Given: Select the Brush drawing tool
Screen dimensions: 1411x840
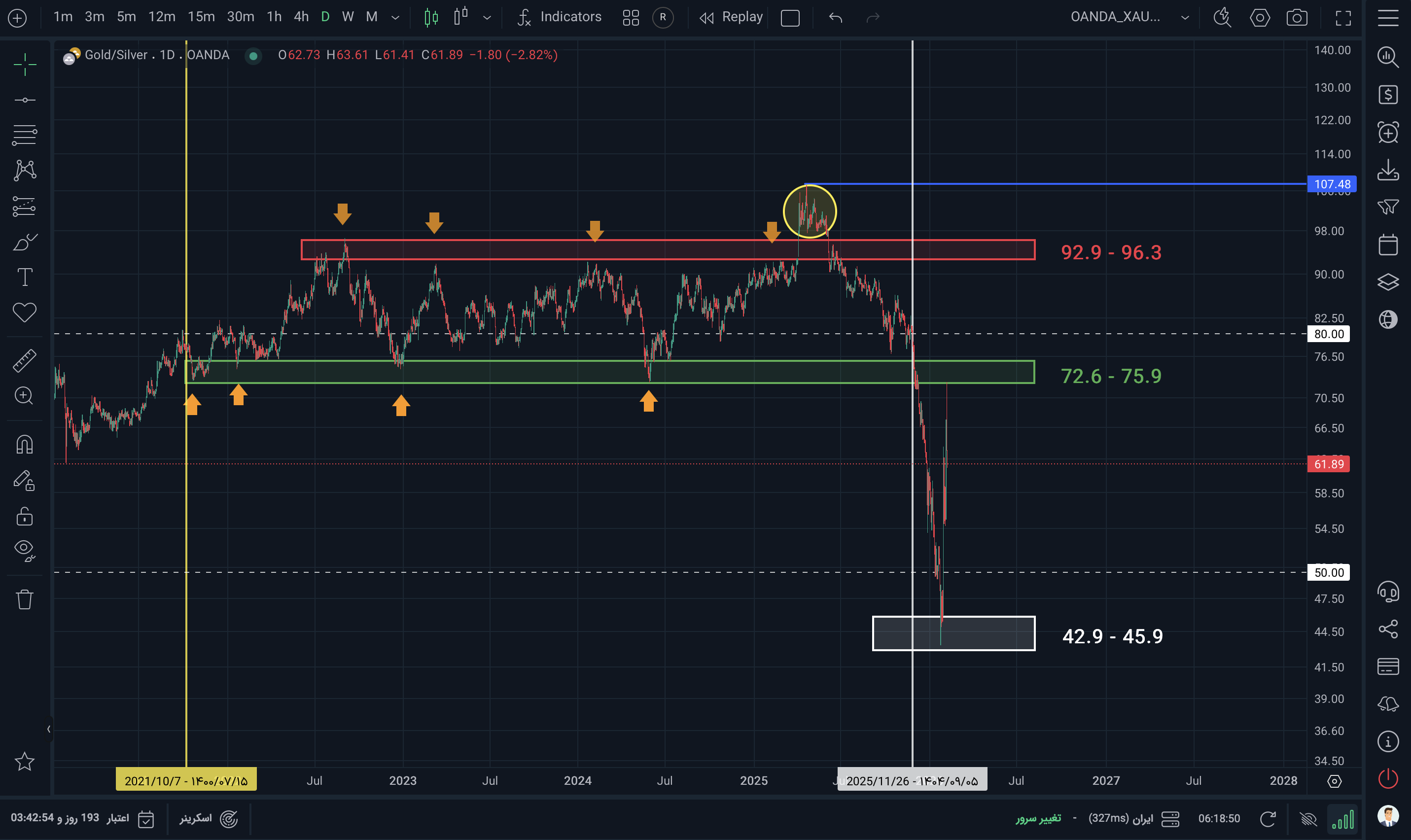Looking at the screenshot, I should click(x=24, y=242).
